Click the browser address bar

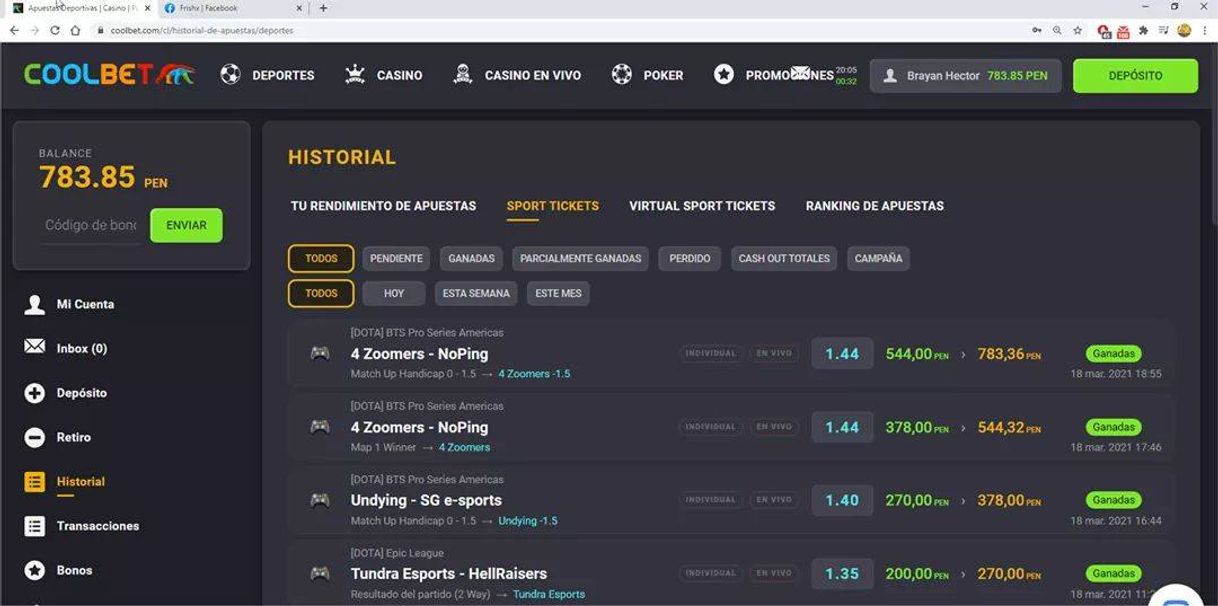[560, 30]
